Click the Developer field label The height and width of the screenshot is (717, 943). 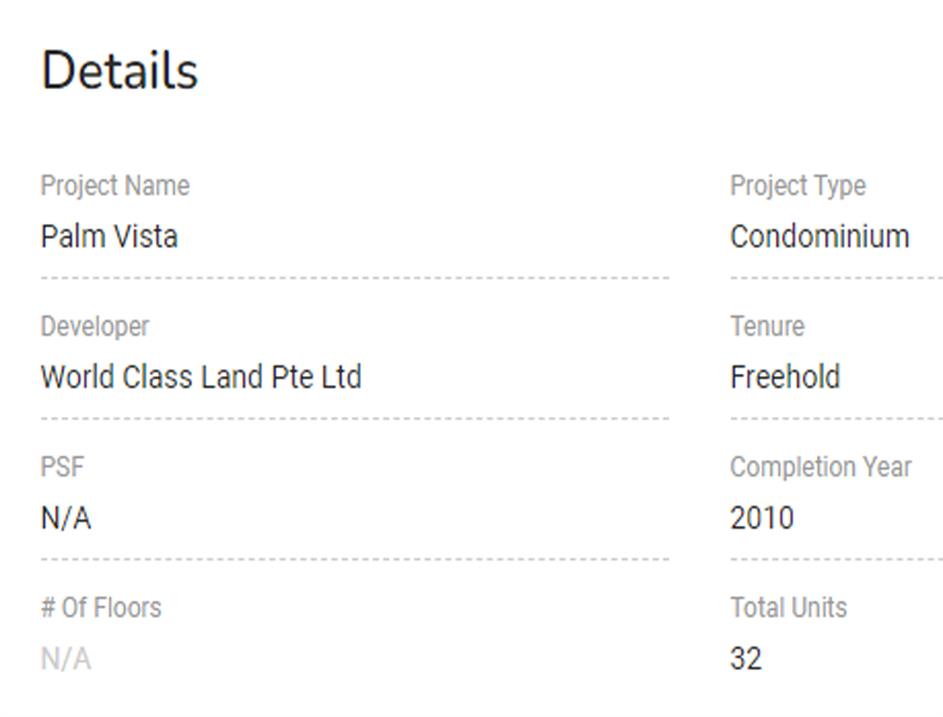pyautogui.click(x=94, y=327)
